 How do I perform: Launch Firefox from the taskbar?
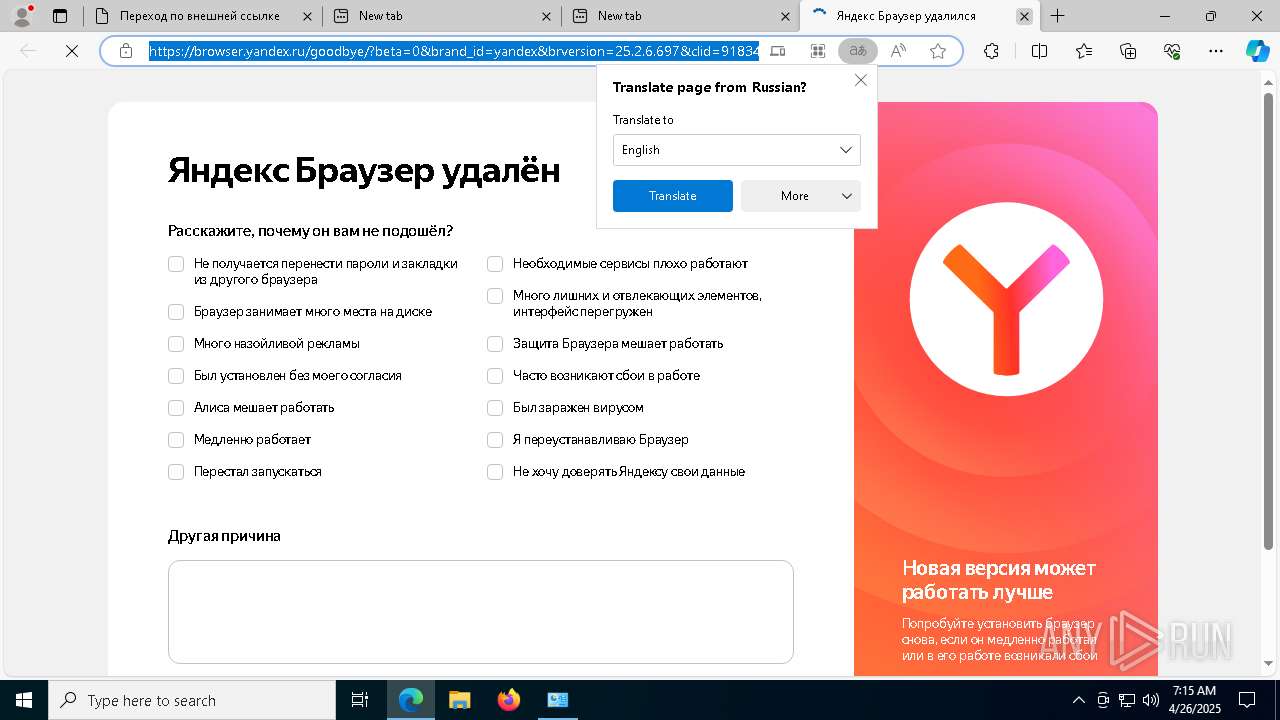click(509, 700)
